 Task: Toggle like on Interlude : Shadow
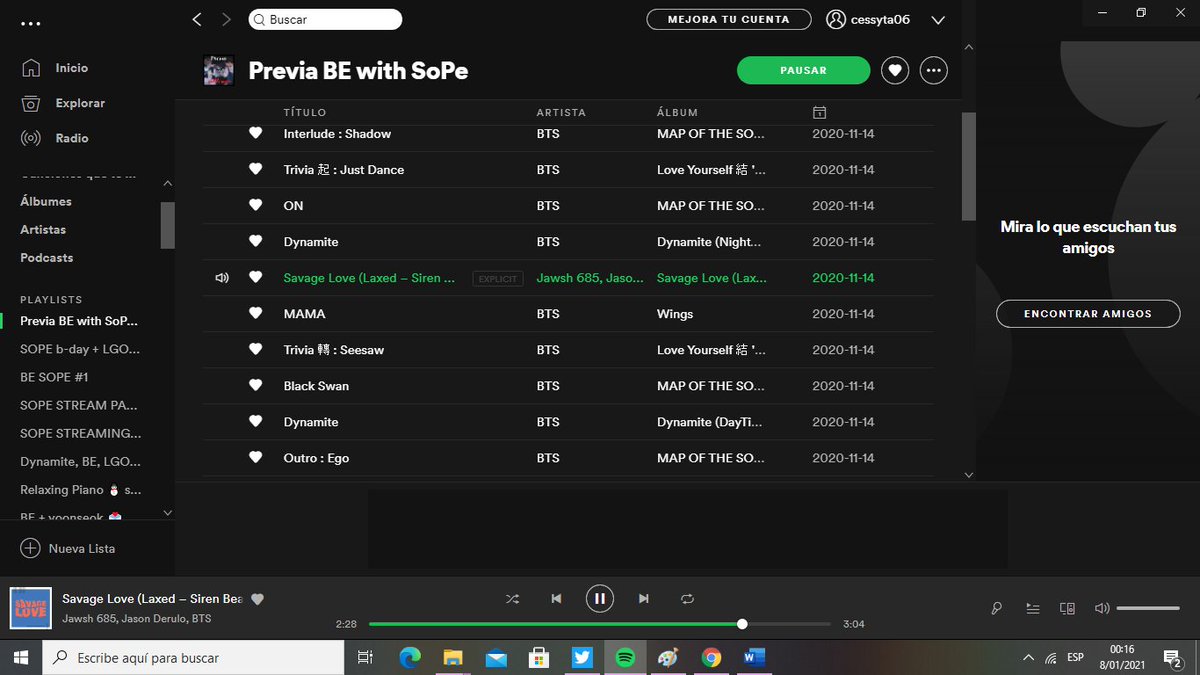point(255,133)
